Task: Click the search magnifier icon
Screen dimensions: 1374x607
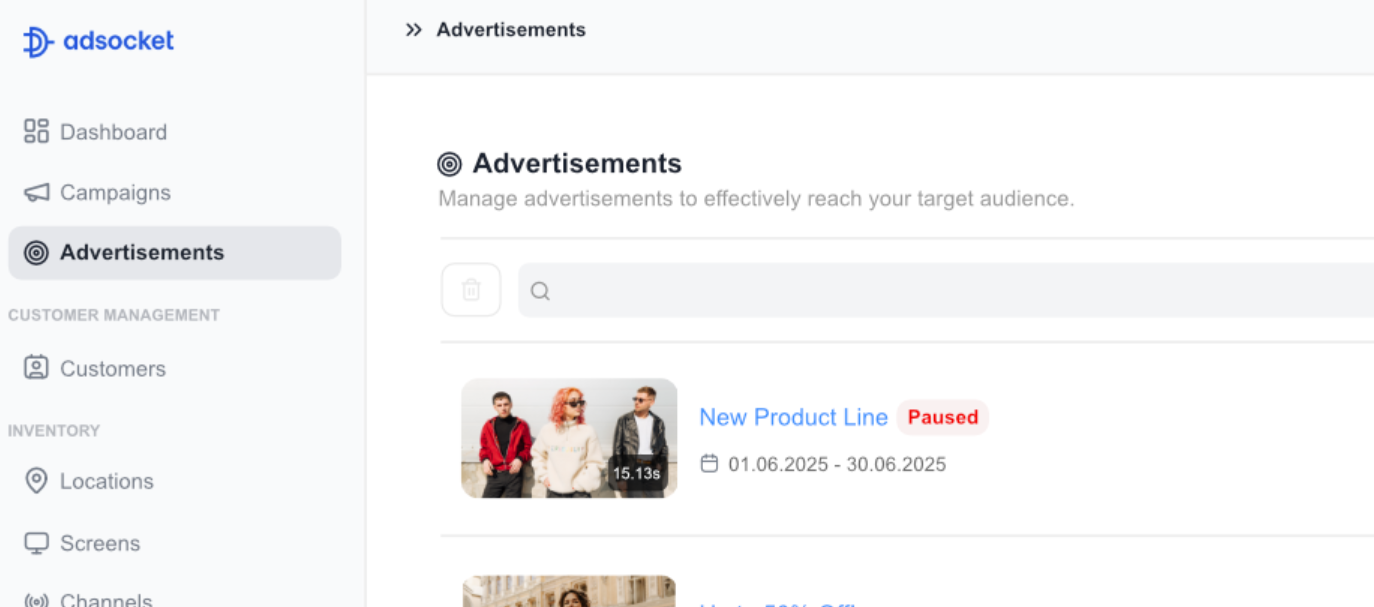Action: [x=540, y=291]
